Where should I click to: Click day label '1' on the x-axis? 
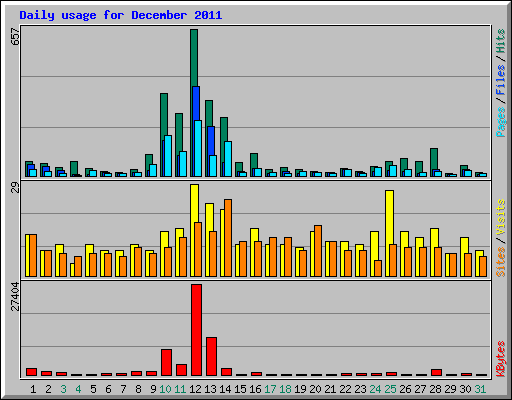(x=33, y=389)
